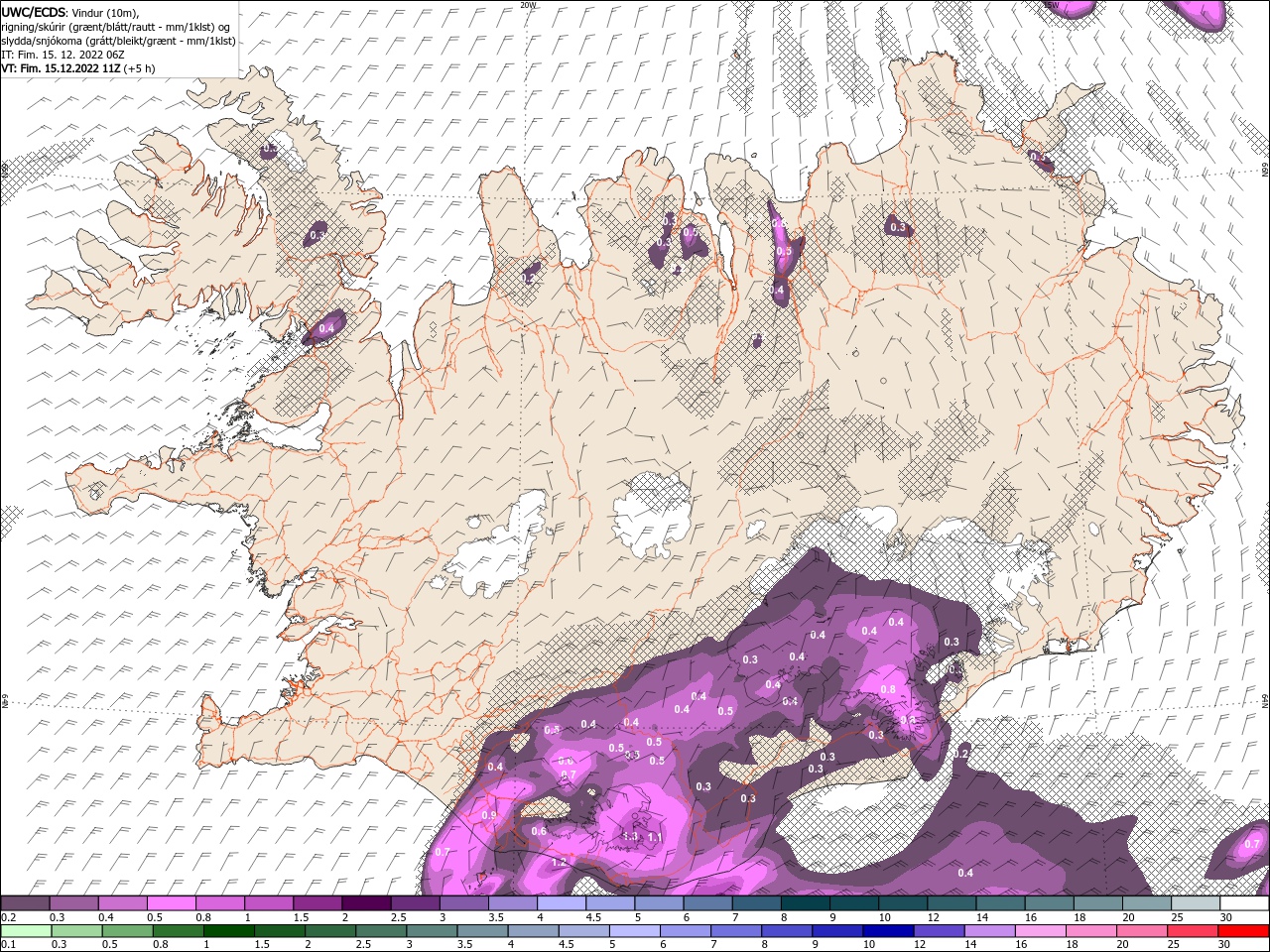Click the 30 label beneath the white swatch
The image size is (1270, 952).
(x=1225, y=917)
